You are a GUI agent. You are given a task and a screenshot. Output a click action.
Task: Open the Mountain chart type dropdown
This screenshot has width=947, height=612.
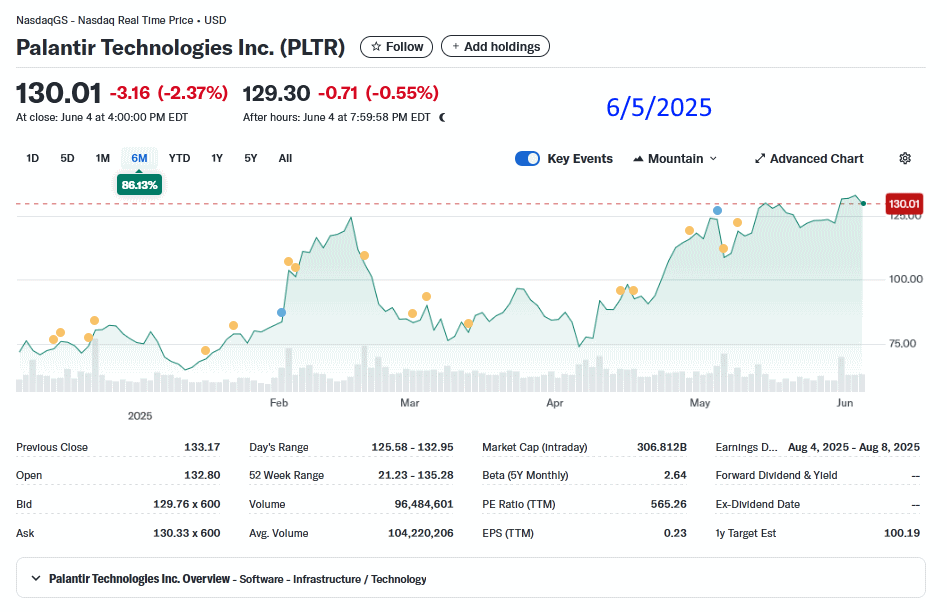pyautogui.click(x=675, y=159)
